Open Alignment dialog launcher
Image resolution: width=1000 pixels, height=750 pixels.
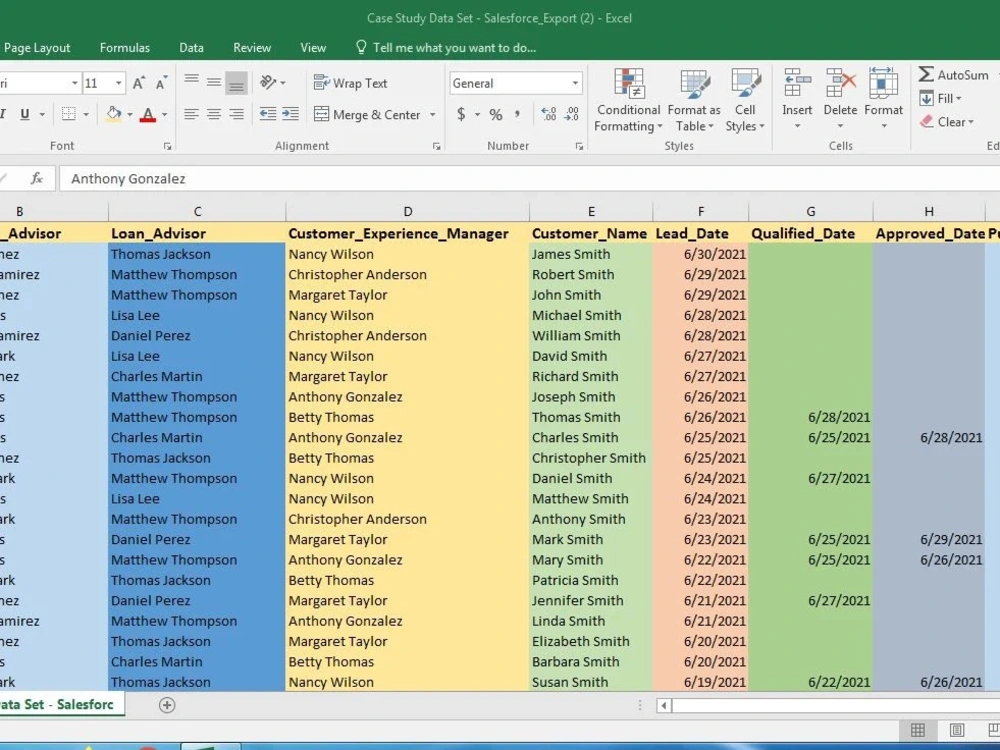coord(436,146)
